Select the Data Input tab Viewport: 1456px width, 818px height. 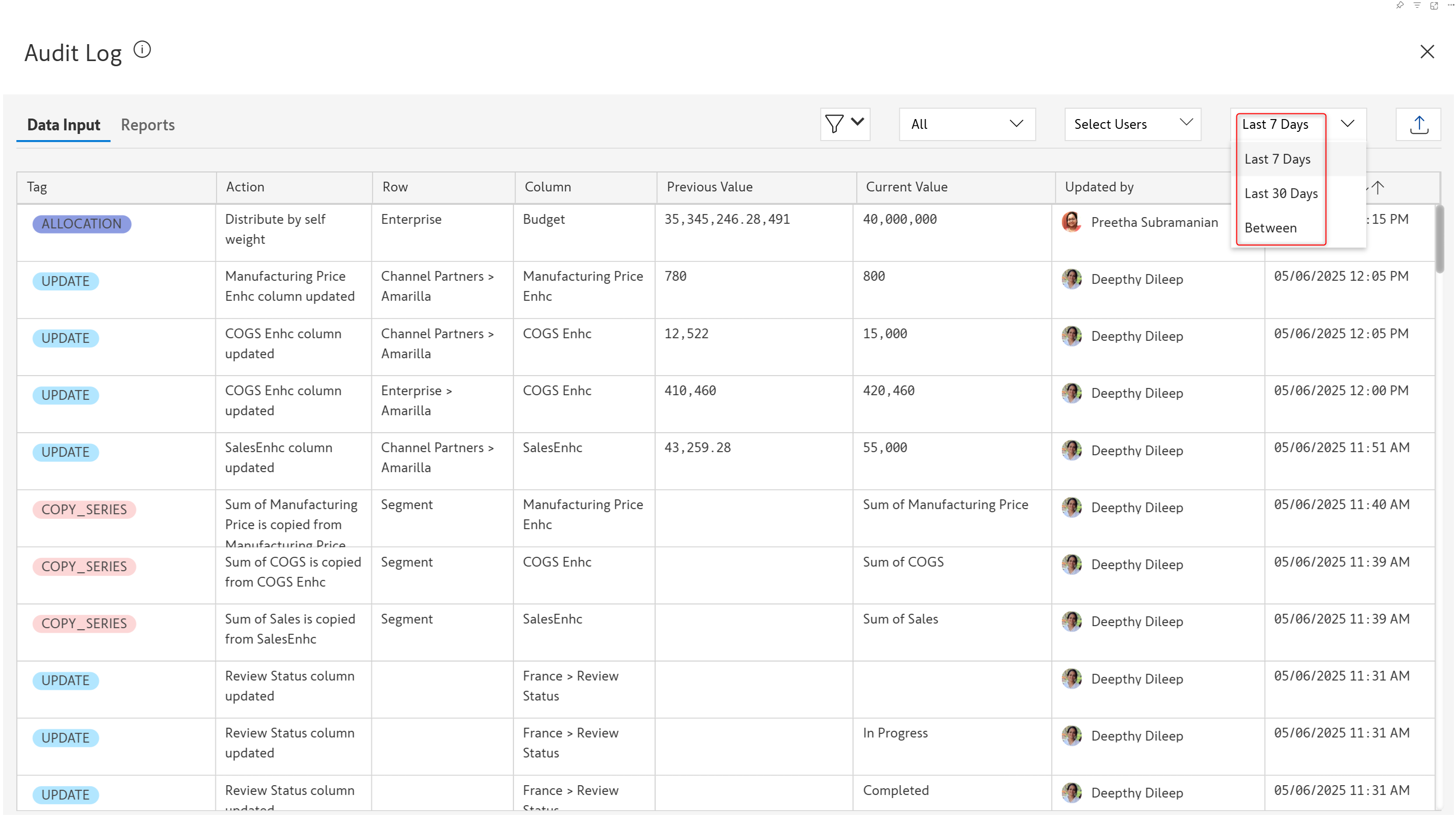[x=63, y=125]
